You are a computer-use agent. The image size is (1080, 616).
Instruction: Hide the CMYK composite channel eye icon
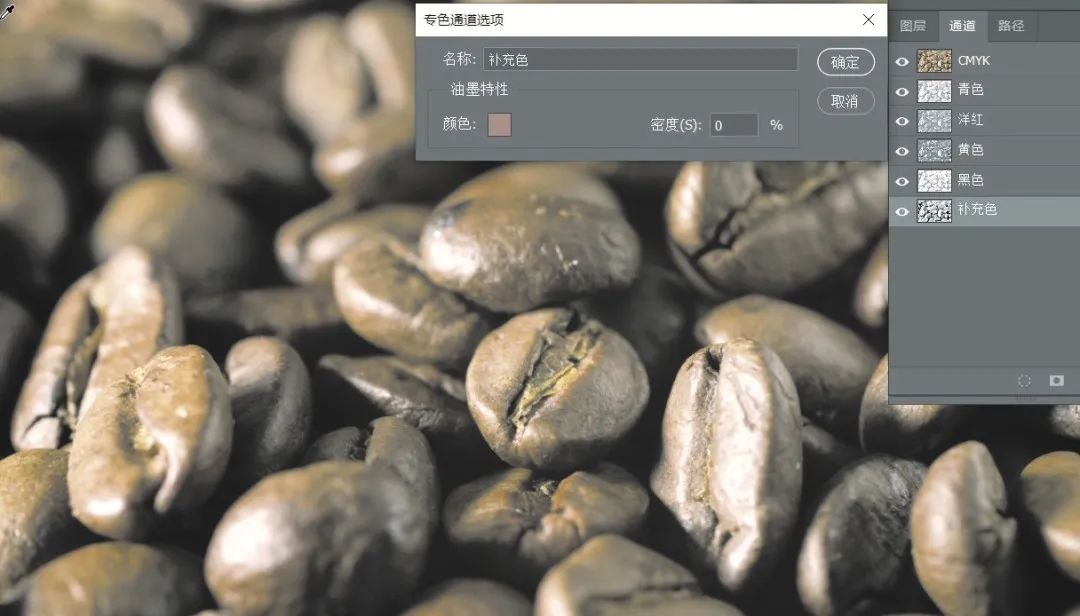(x=902, y=61)
